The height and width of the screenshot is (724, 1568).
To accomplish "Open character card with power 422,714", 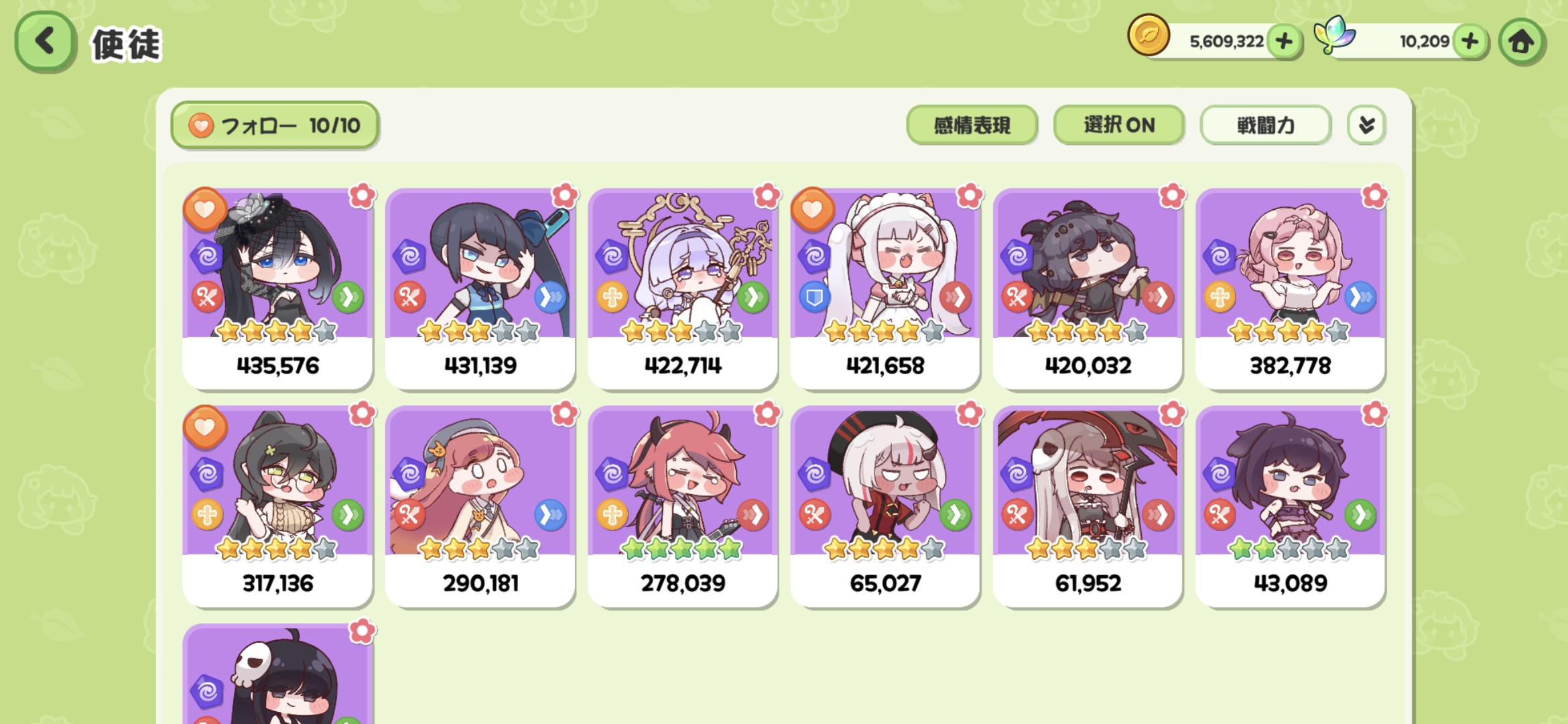I will (x=683, y=288).
